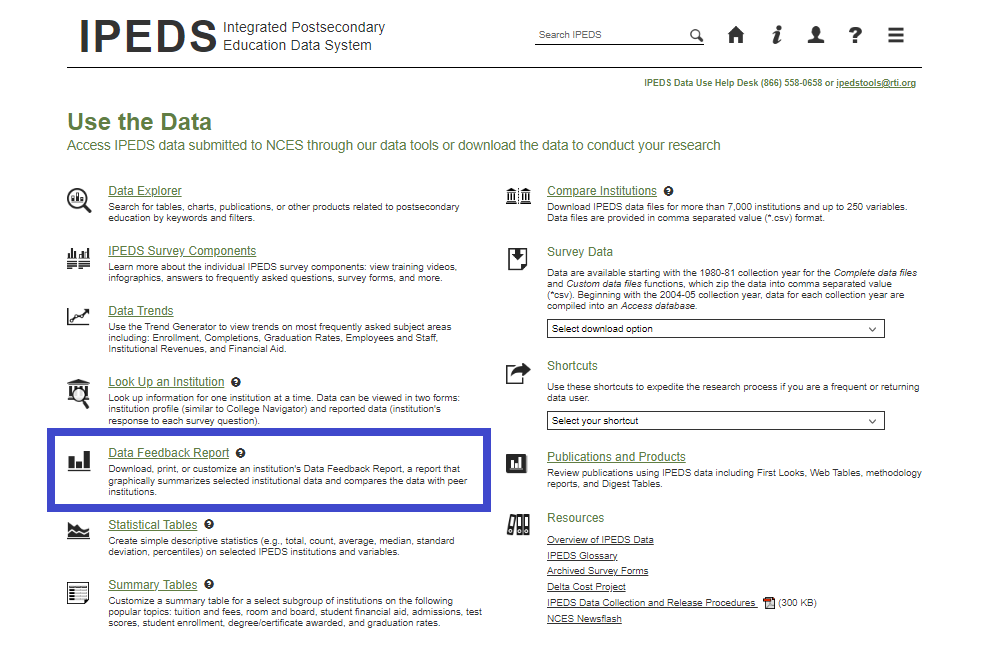The image size is (984, 672).
Task: Click the Shortcuts arrow icon
Action: click(x=518, y=373)
